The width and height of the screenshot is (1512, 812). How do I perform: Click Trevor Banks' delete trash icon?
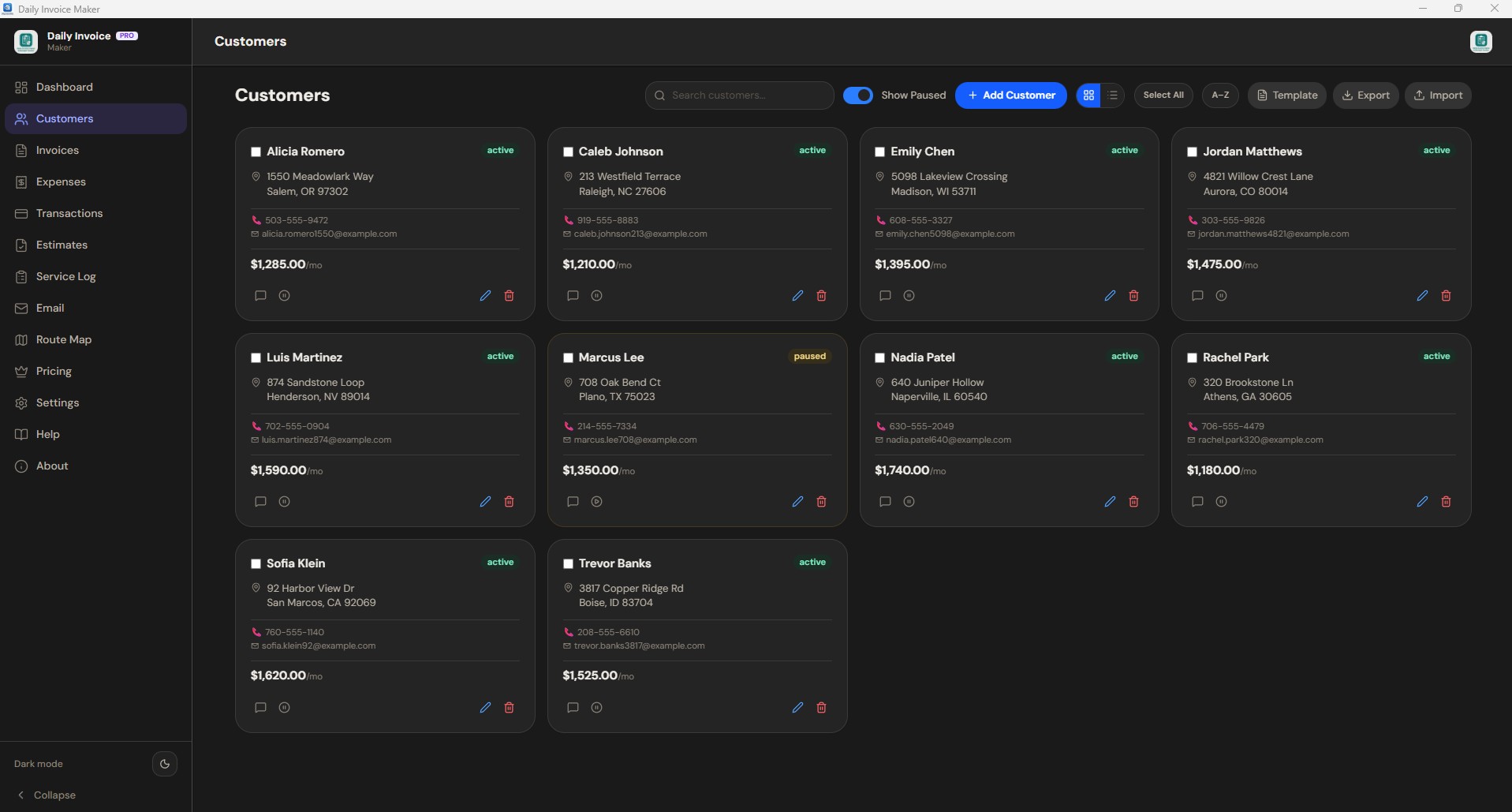[821, 708]
